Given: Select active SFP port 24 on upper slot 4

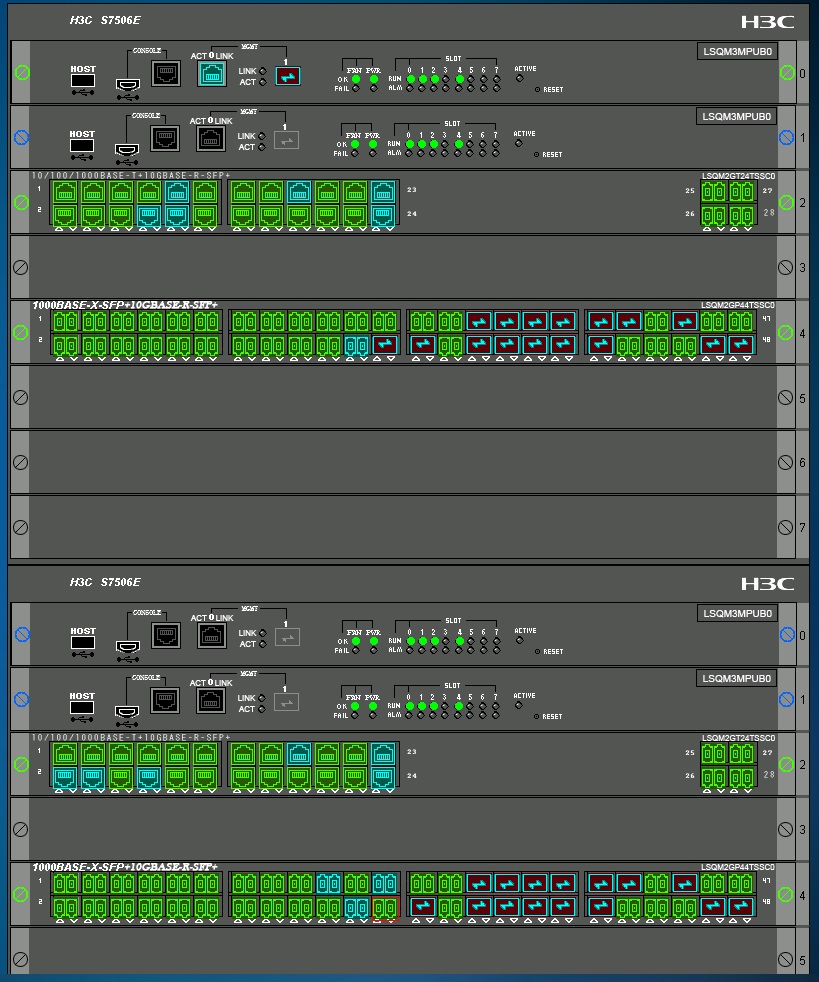Looking at the screenshot, I should tap(384, 345).
